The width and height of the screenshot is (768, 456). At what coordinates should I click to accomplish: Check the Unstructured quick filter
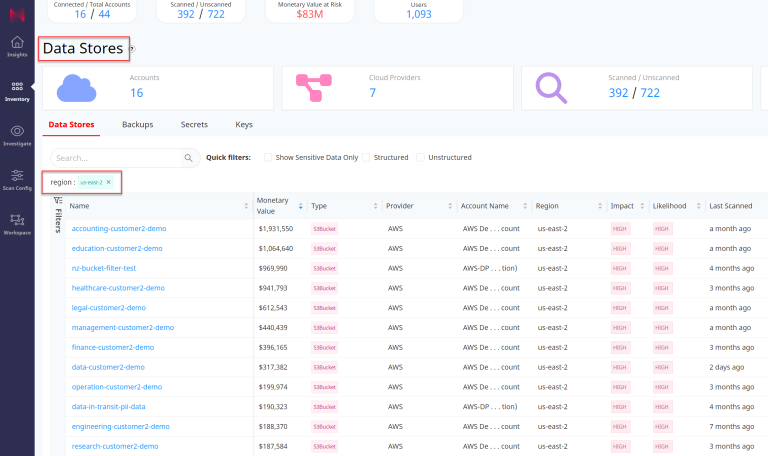point(421,158)
